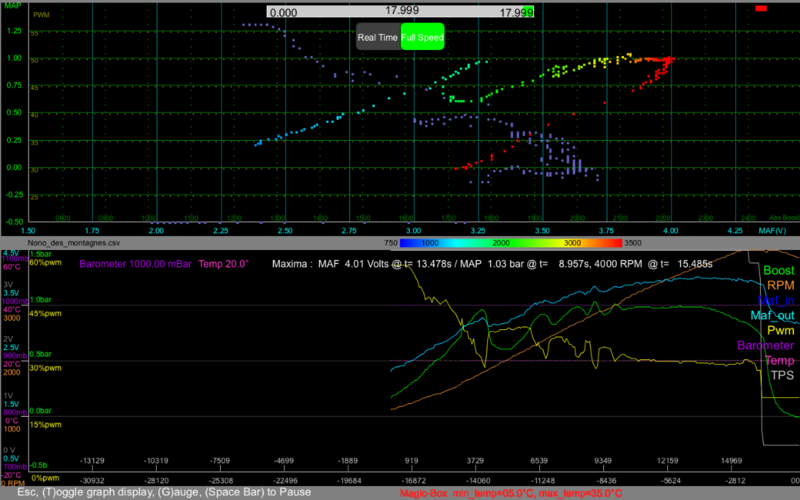The width and height of the screenshot is (800, 500).
Task: Switch playback to Real Time mode
Action: (378, 37)
